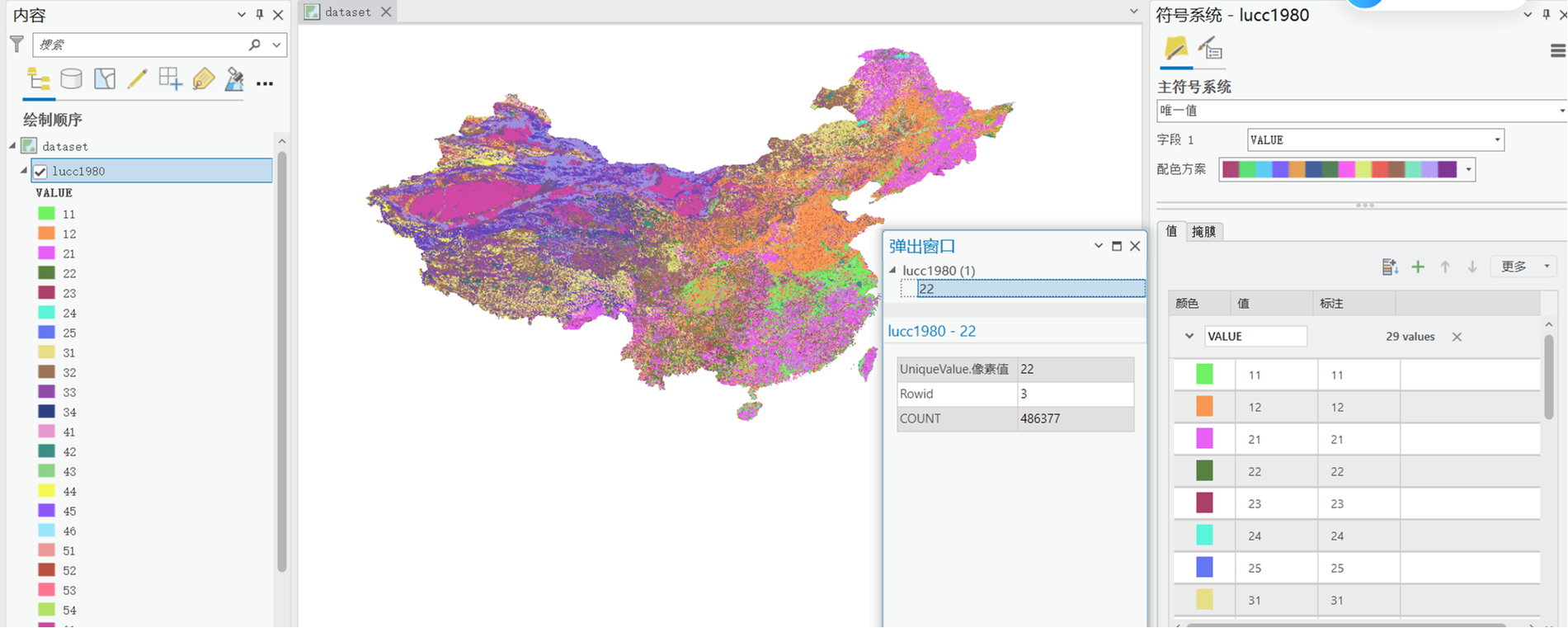Click legend label 44 in Contents
This screenshot has width=1568, height=628.
69,492
